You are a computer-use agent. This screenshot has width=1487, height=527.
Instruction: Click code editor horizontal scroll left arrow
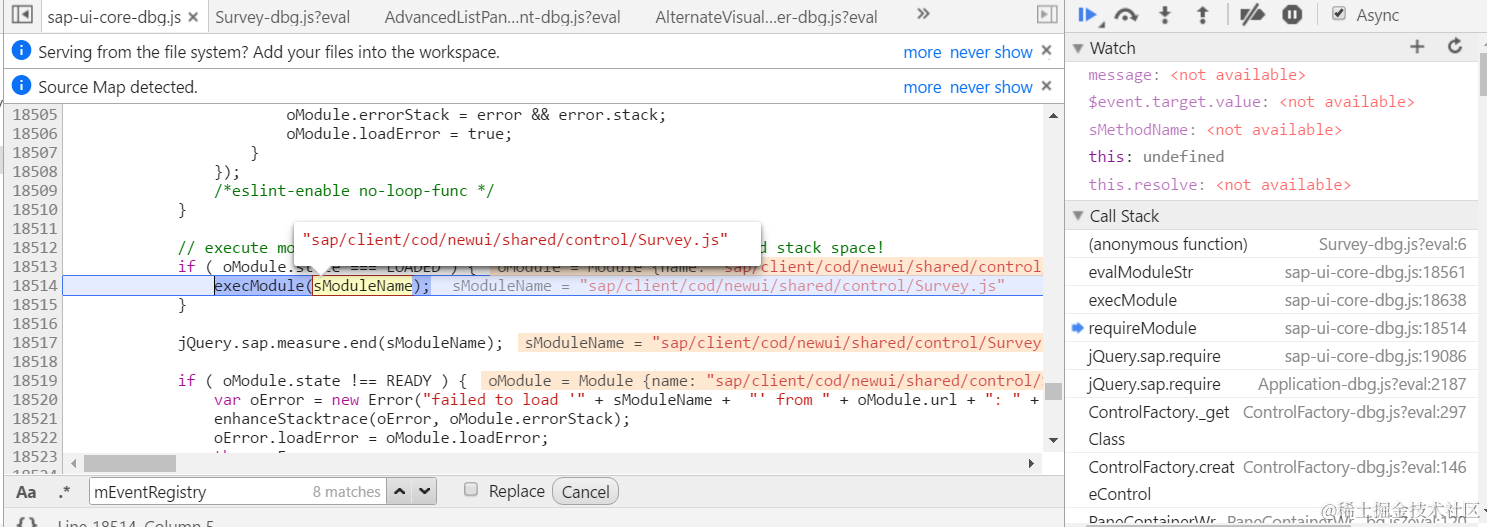click(72, 464)
